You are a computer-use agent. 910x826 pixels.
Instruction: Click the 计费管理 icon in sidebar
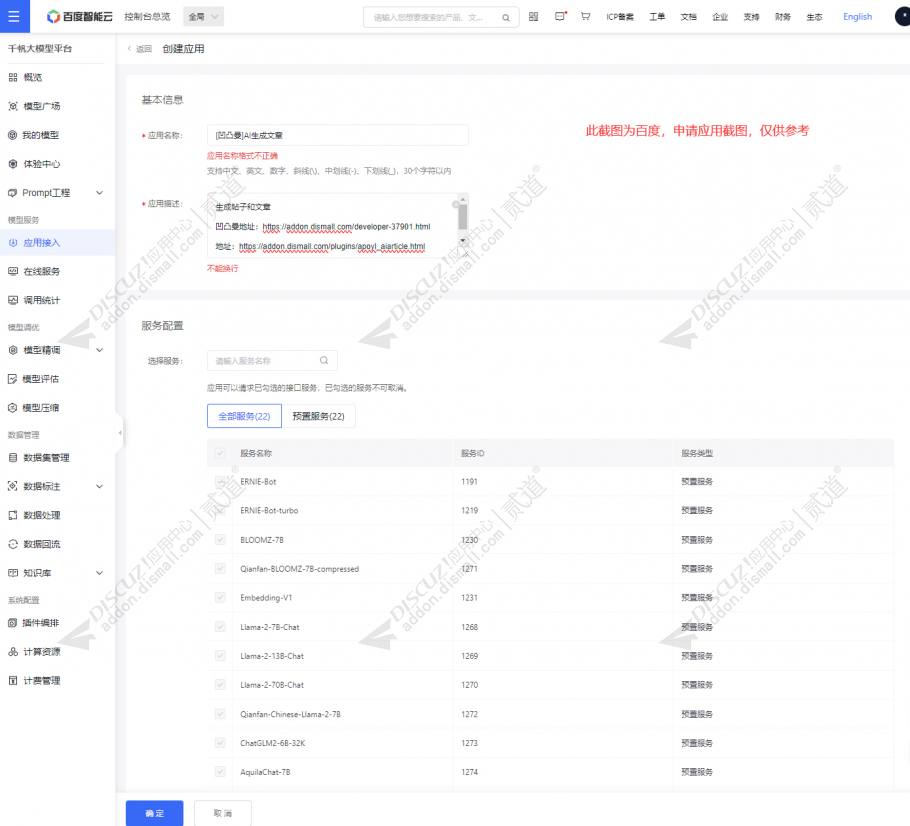click(13, 681)
